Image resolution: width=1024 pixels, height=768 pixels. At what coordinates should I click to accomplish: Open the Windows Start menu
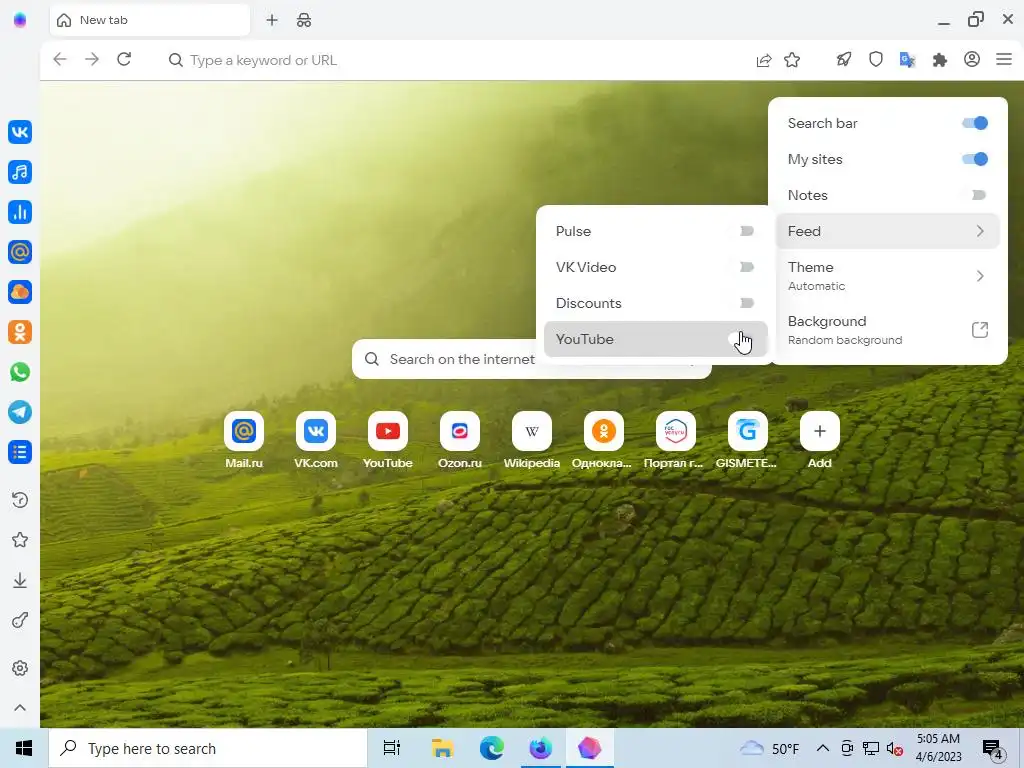point(24,748)
